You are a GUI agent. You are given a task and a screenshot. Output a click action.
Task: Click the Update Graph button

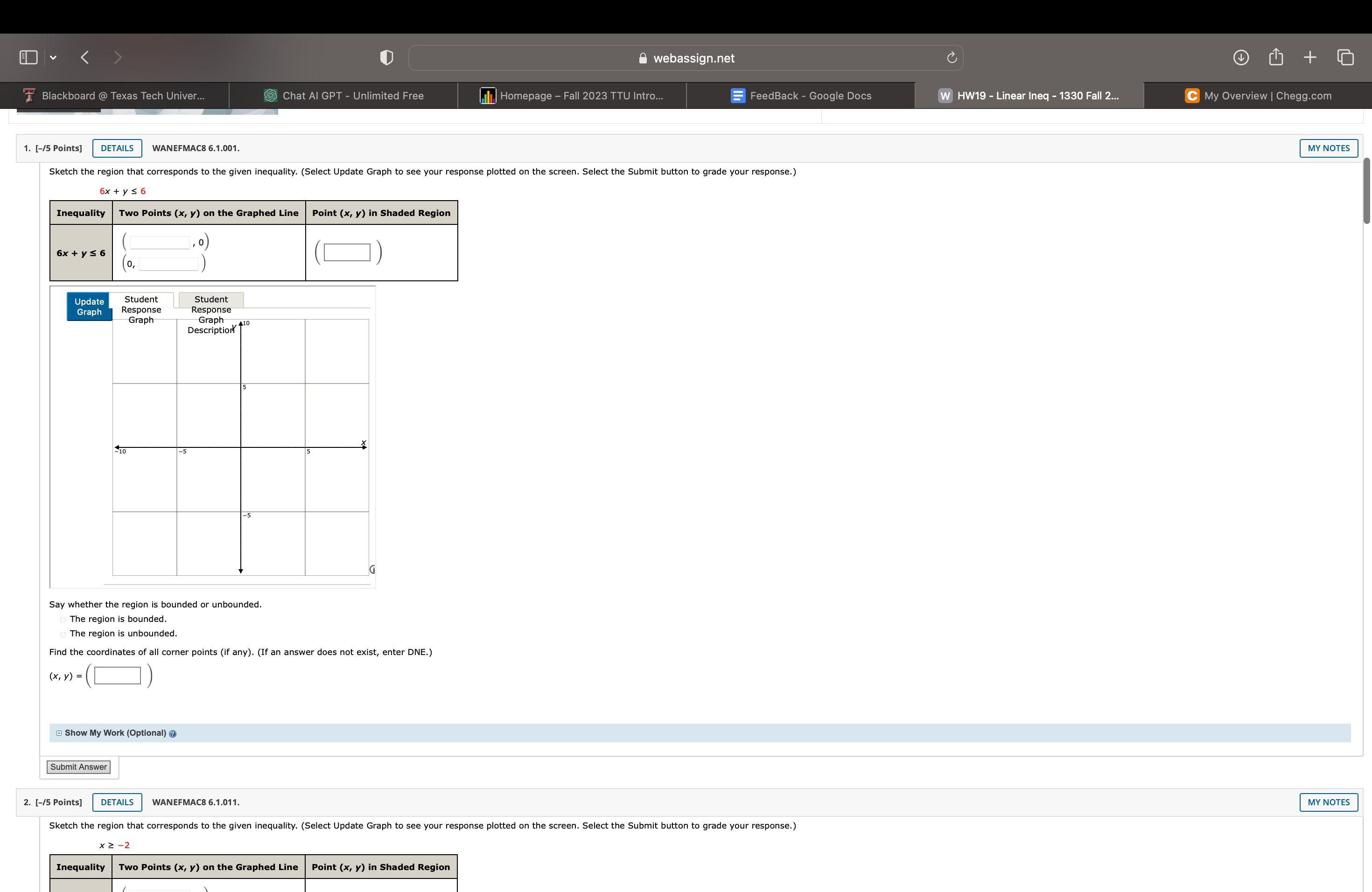pos(89,307)
